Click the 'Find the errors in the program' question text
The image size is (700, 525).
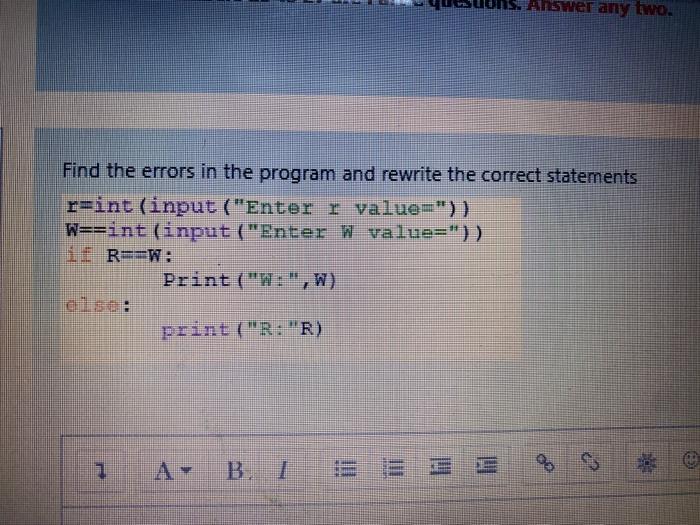pyautogui.click(x=350, y=173)
